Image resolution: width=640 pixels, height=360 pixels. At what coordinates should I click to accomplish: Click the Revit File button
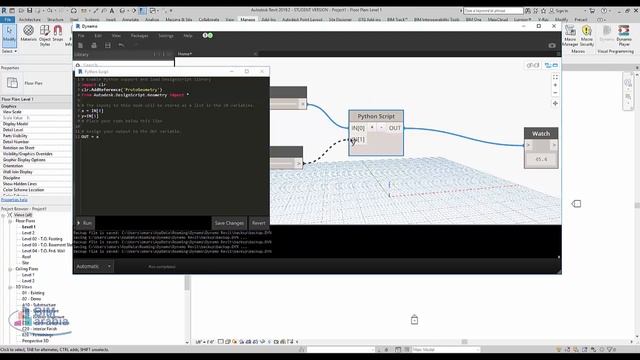(x=8, y=20)
